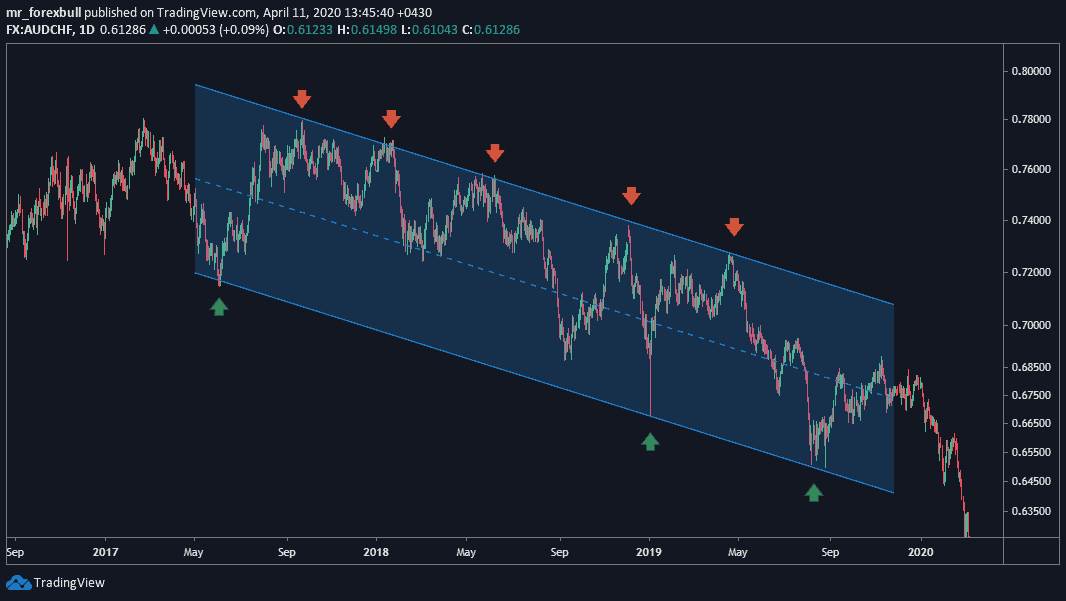Viewport: 1066px width, 601px height.
Task: Click the green buy arrow below the mid-2017 low
Action: coord(218,307)
